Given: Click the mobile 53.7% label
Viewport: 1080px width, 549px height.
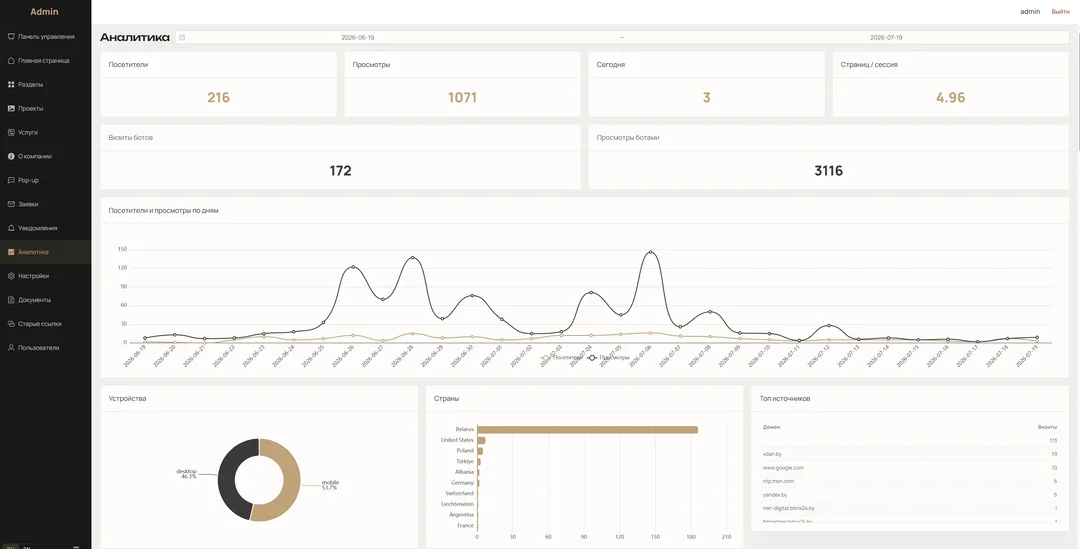Looking at the screenshot, I should coord(330,485).
